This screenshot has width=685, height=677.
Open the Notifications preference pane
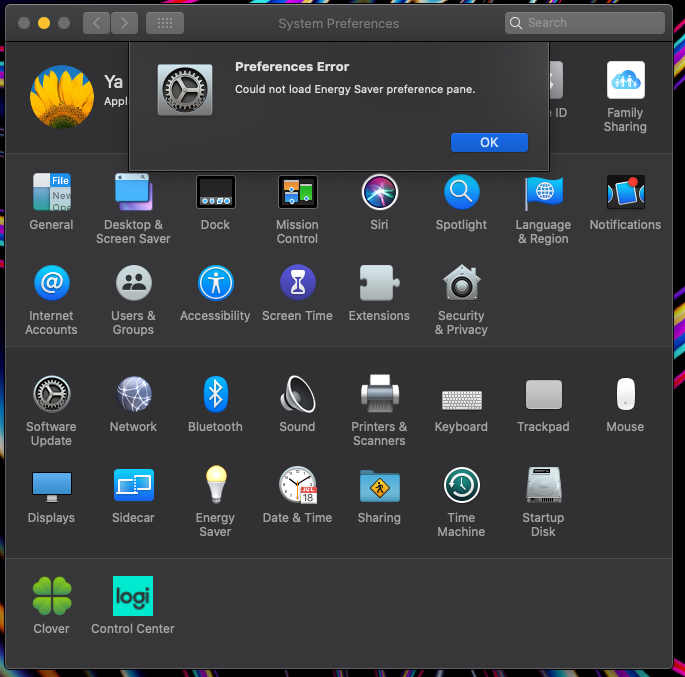[x=626, y=192]
